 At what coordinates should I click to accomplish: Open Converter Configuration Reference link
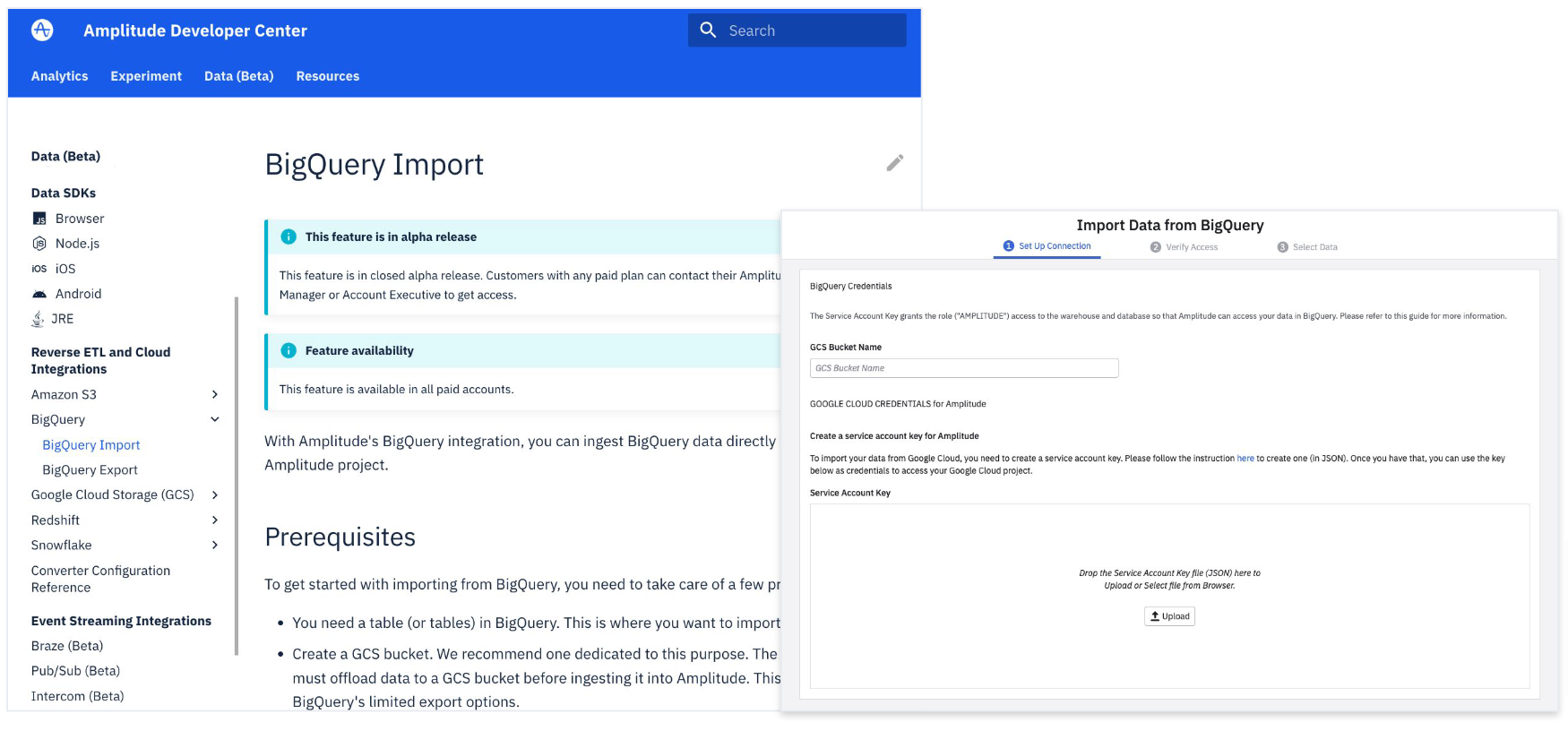click(100, 579)
